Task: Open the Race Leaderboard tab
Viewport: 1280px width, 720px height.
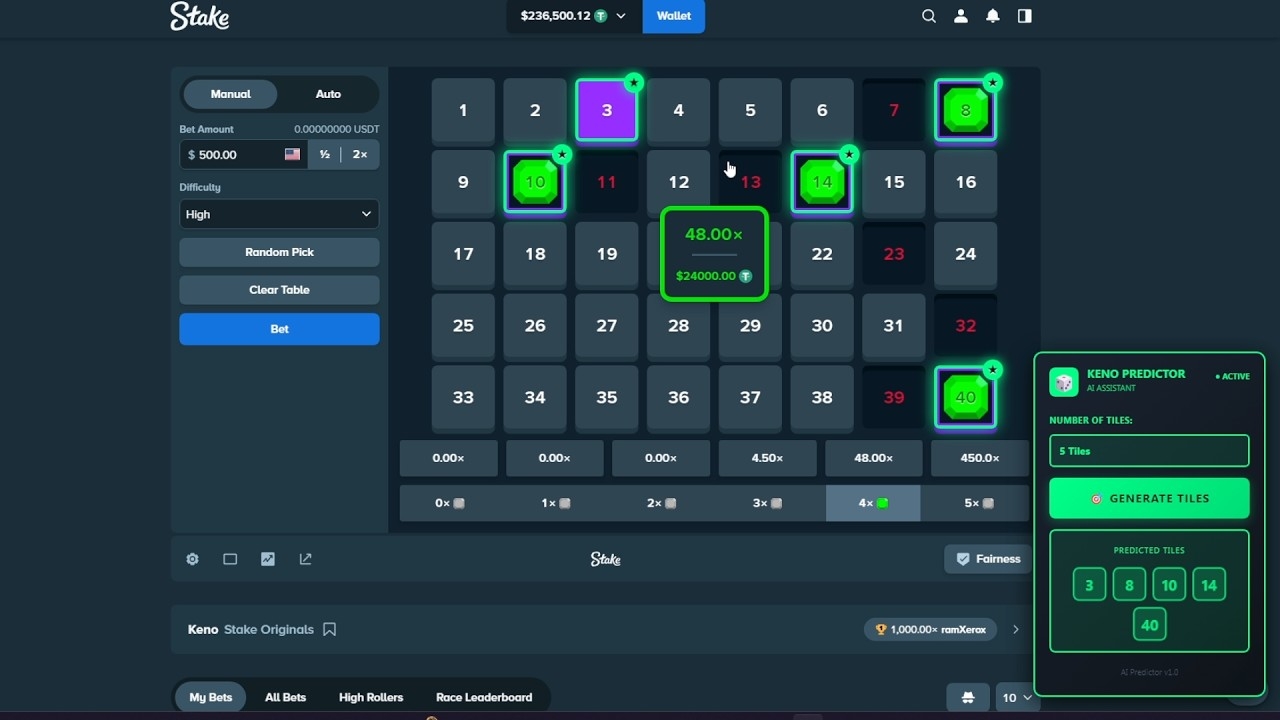Action: click(x=484, y=697)
